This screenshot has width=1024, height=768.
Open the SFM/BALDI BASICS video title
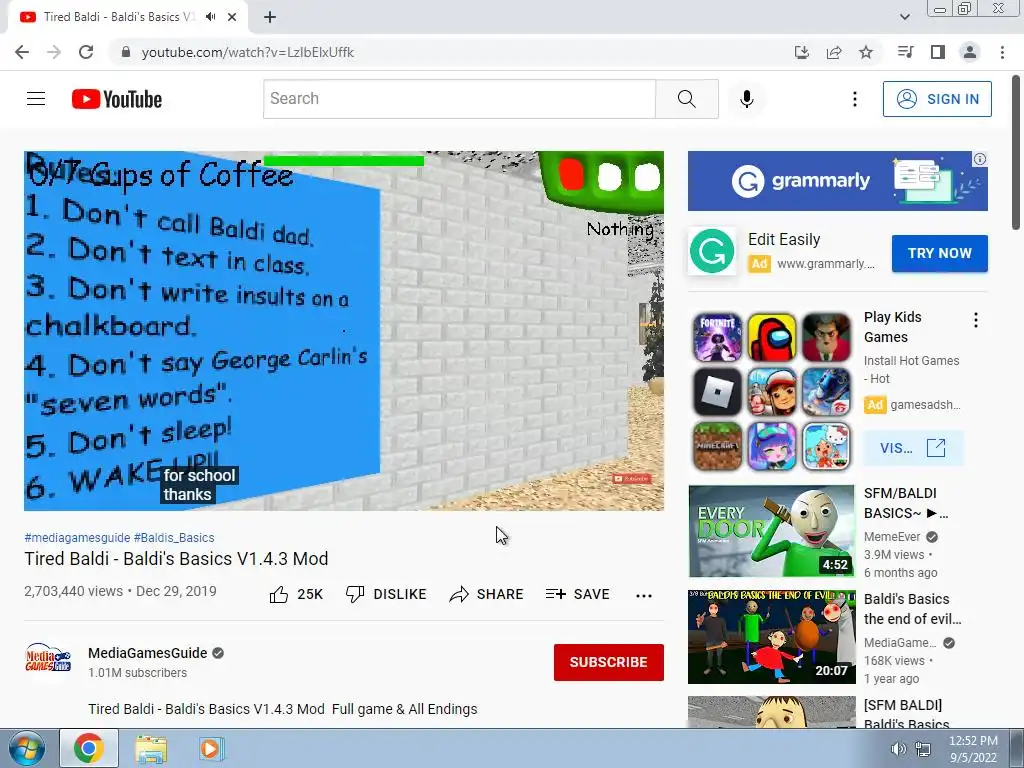(x=906, y=503)
